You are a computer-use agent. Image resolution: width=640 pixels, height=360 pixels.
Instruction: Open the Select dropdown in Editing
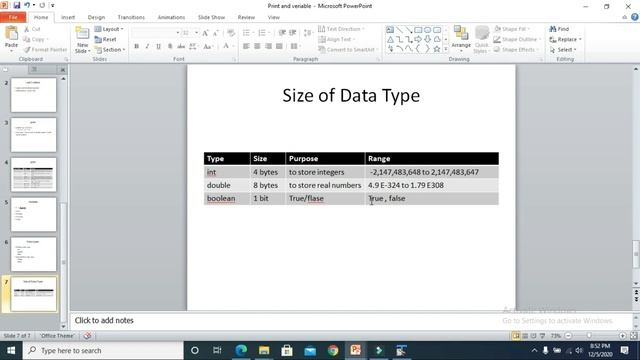(563, 49)
